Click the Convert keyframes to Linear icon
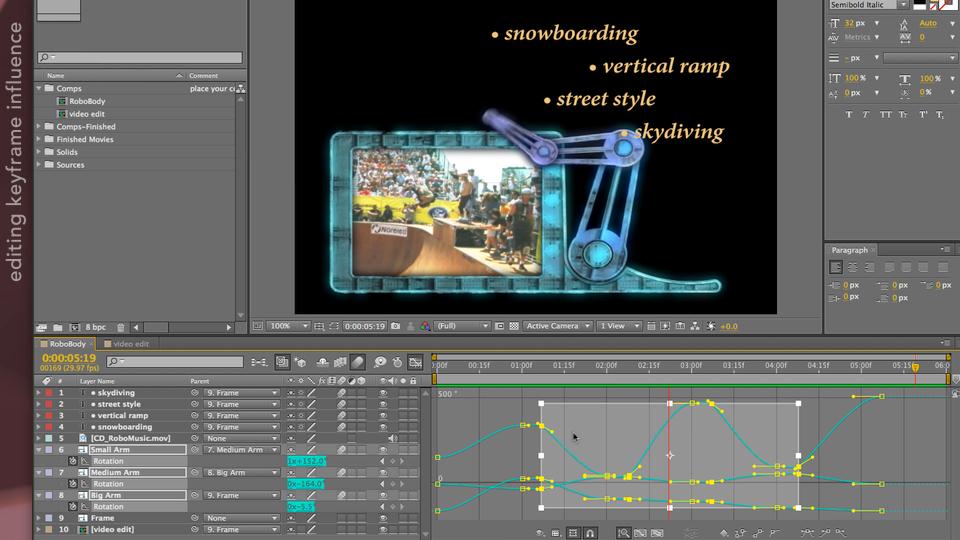Screen dimensions: 960x540 (757, 533)
